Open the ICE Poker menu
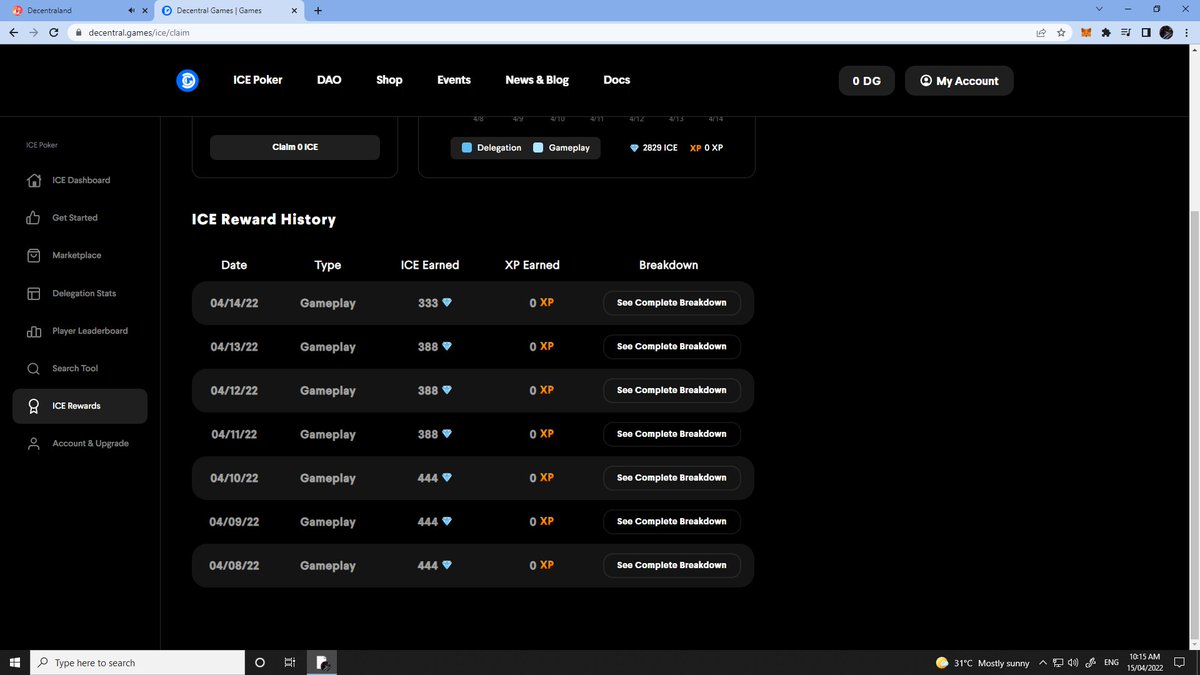Viewport: 1200px width, 675px height. [x=258, y=80]
